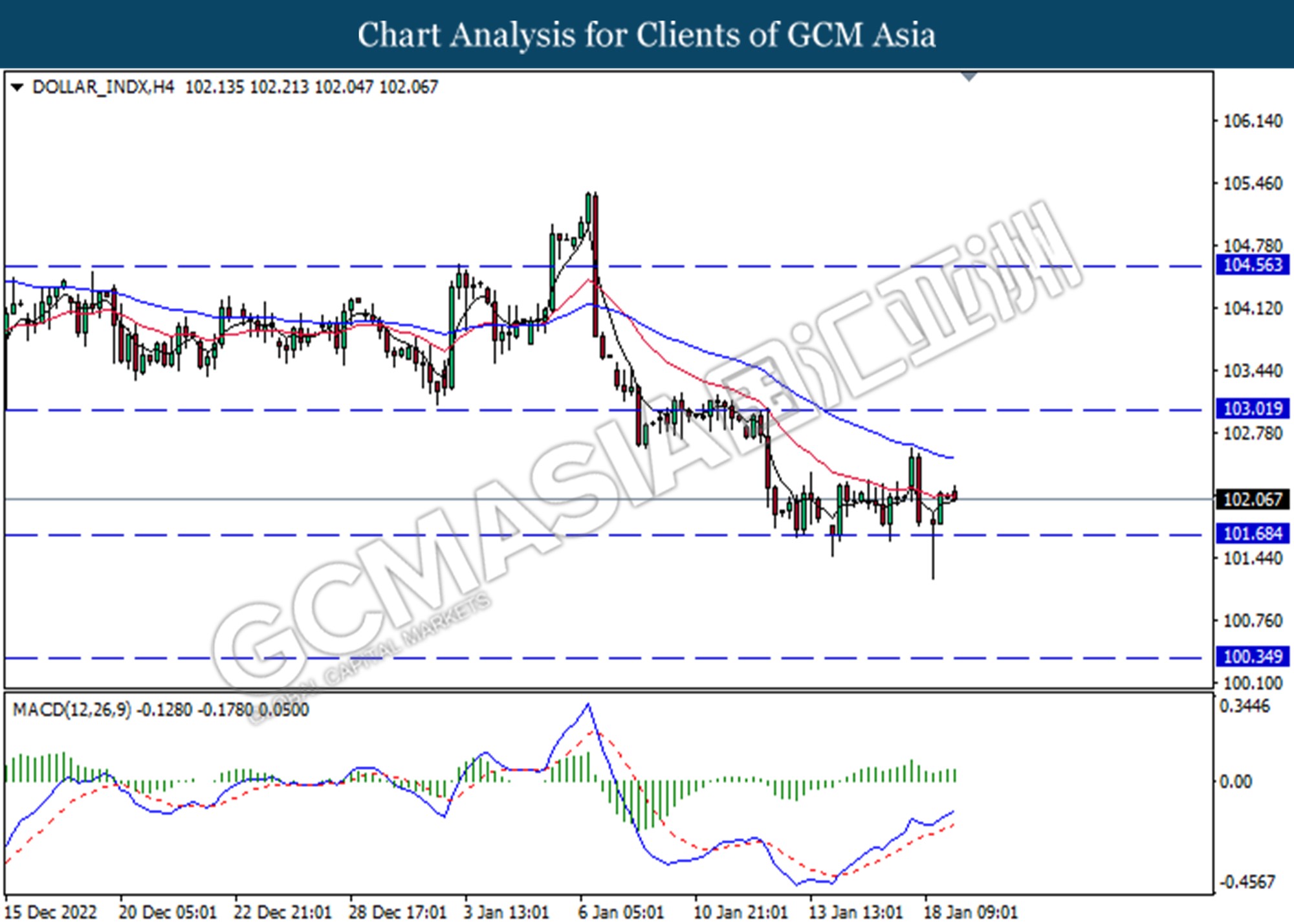Click the 104.120 price axis value
The height and width of the screenshot is (924, 1294).
point(1253,309)
